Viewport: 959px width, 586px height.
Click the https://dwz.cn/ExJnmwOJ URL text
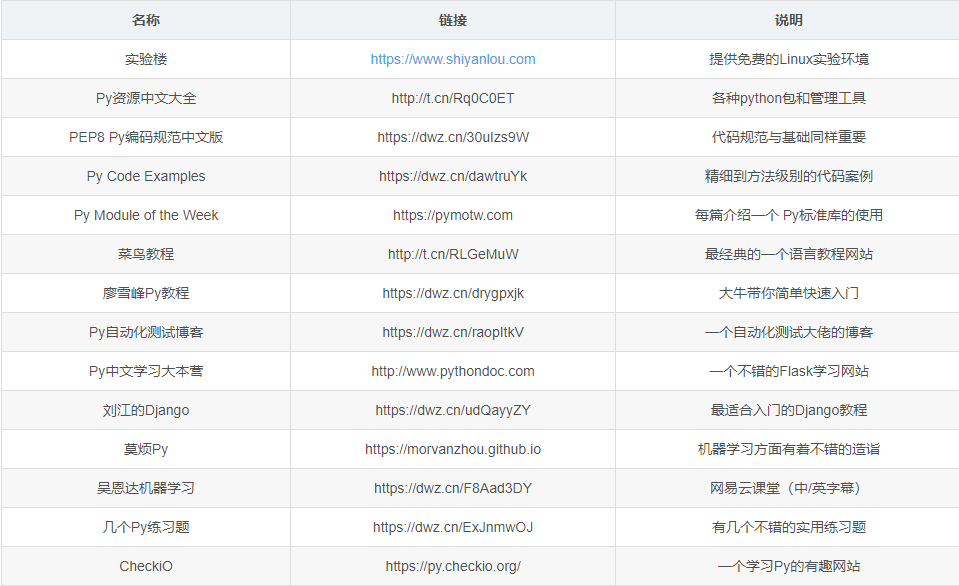point(453,527)
